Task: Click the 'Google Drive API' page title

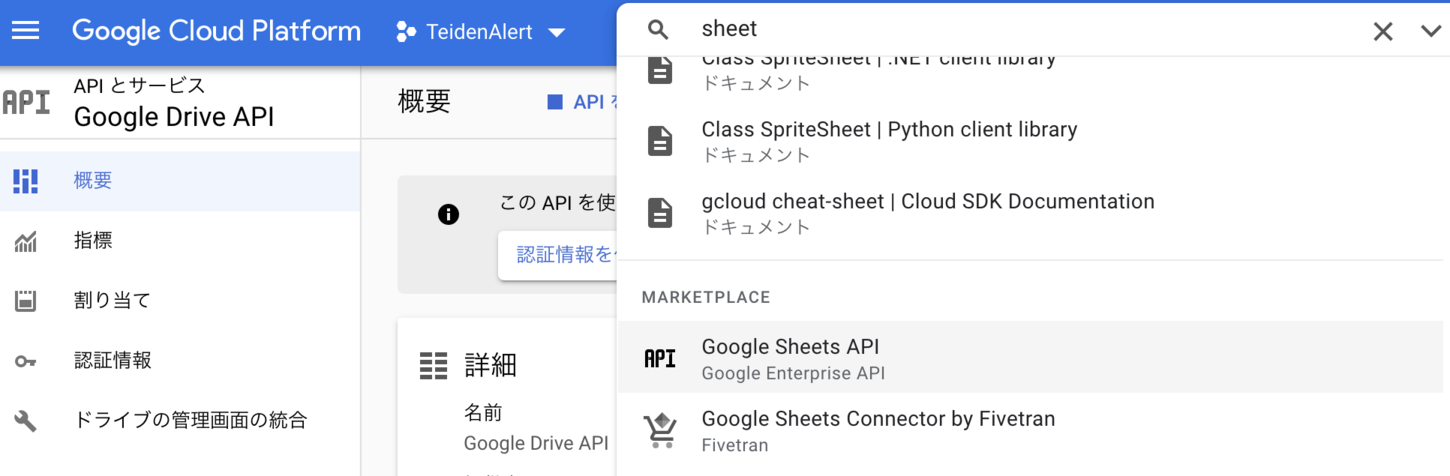Action: [174, 117]
